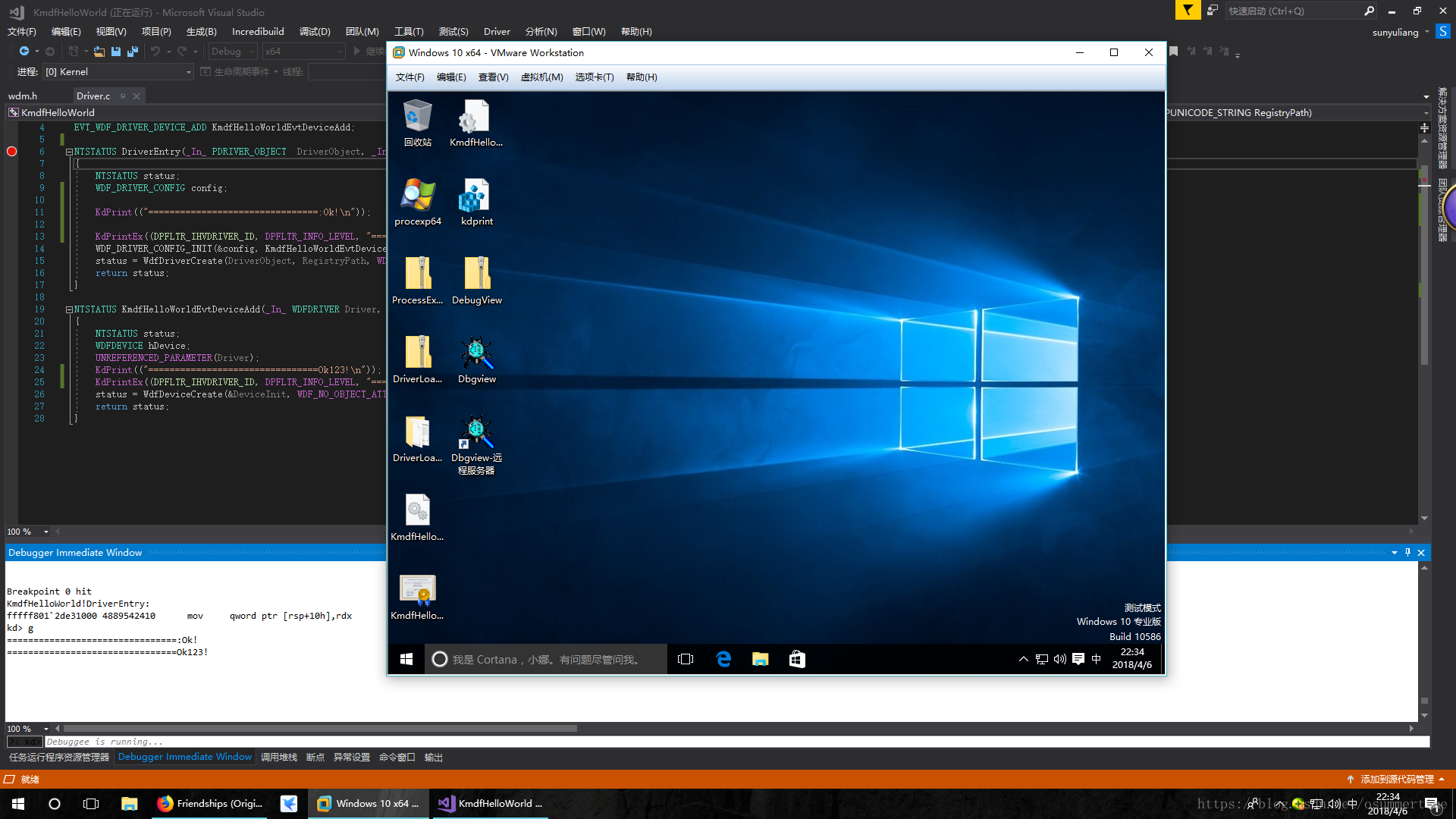This screenshot has height=819, width=1456.
Task: Click the toggle bookmark icon in toolbar
Action: tap(1173, 52)
